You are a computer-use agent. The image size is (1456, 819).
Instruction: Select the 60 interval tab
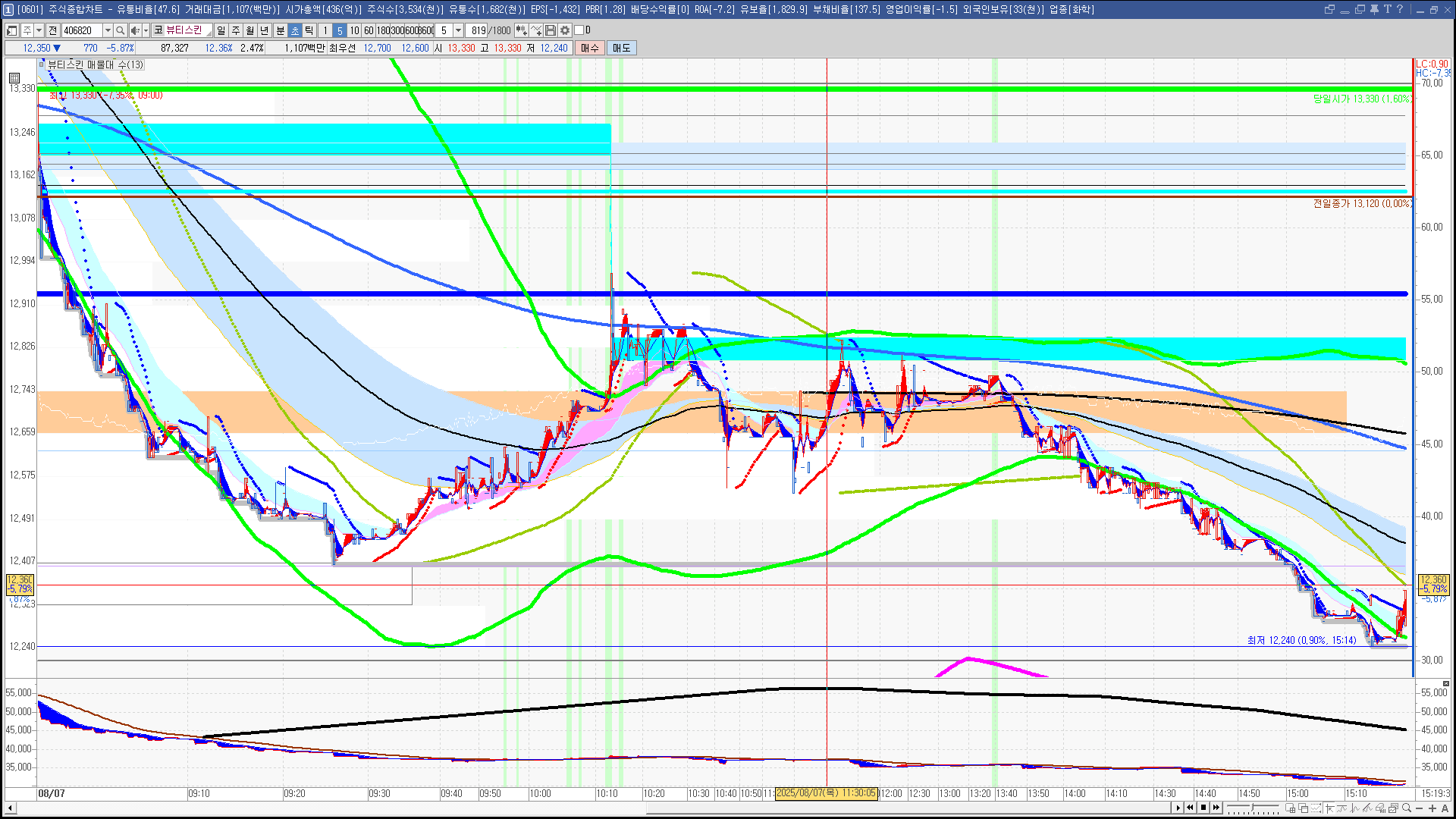pos(369,30)
